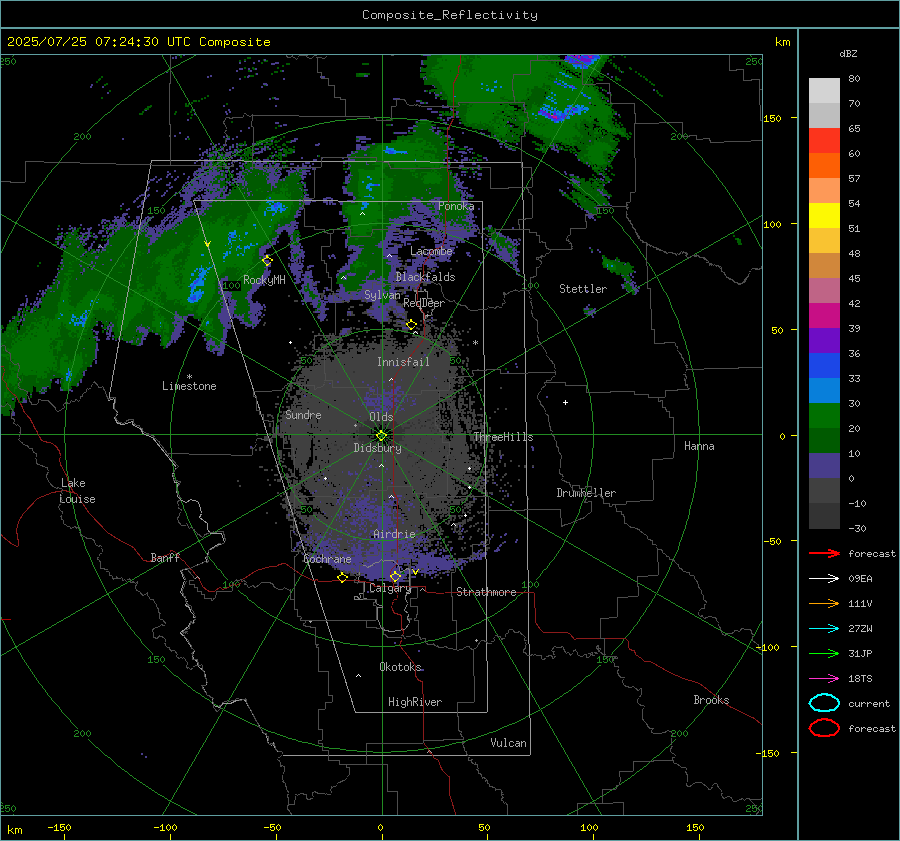Click the magenta 18TS arrow icon
This screenshot has width=900, height=841.
coord(824,679)
